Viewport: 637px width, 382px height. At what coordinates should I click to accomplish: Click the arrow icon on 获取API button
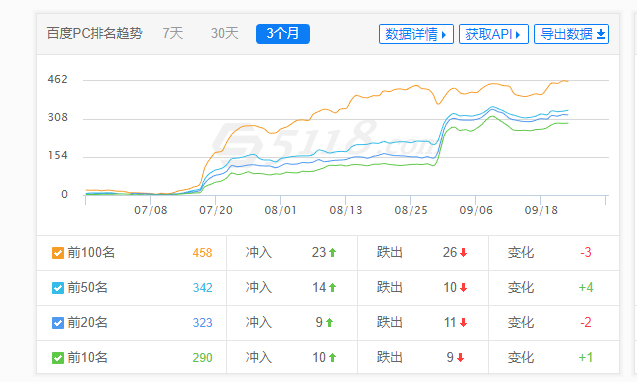(x=518, y=35)
